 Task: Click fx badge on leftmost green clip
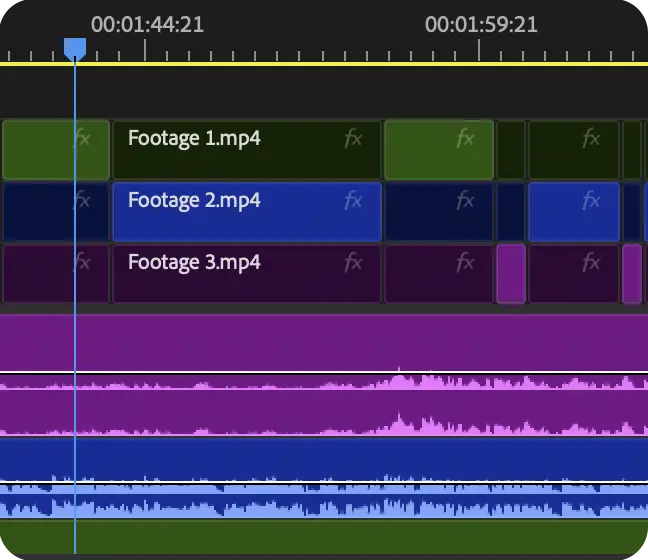[82, 139]
